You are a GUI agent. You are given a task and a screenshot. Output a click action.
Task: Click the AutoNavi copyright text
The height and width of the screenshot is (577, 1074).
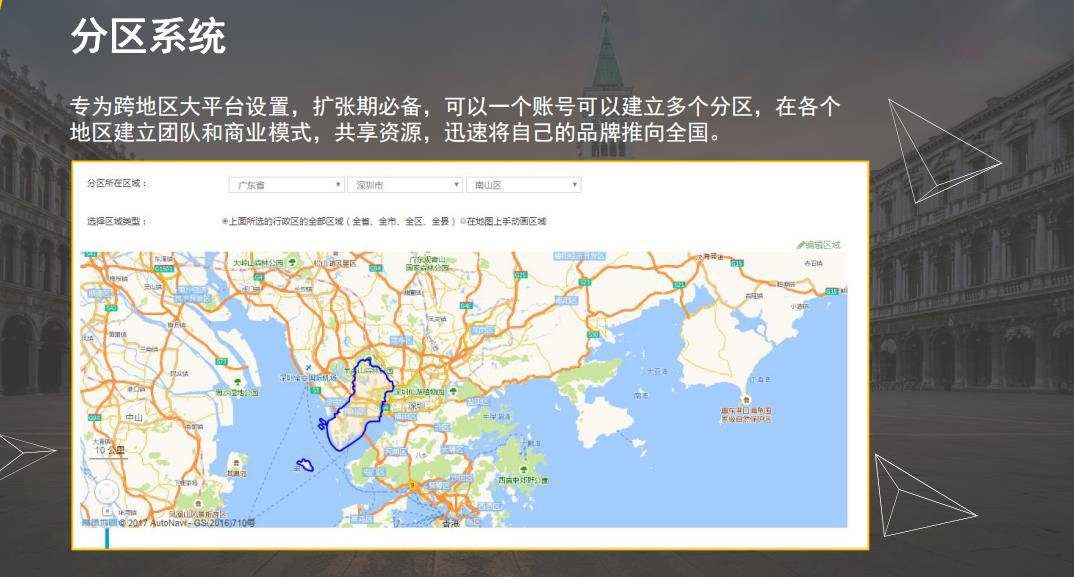click(x=186, y=523)
